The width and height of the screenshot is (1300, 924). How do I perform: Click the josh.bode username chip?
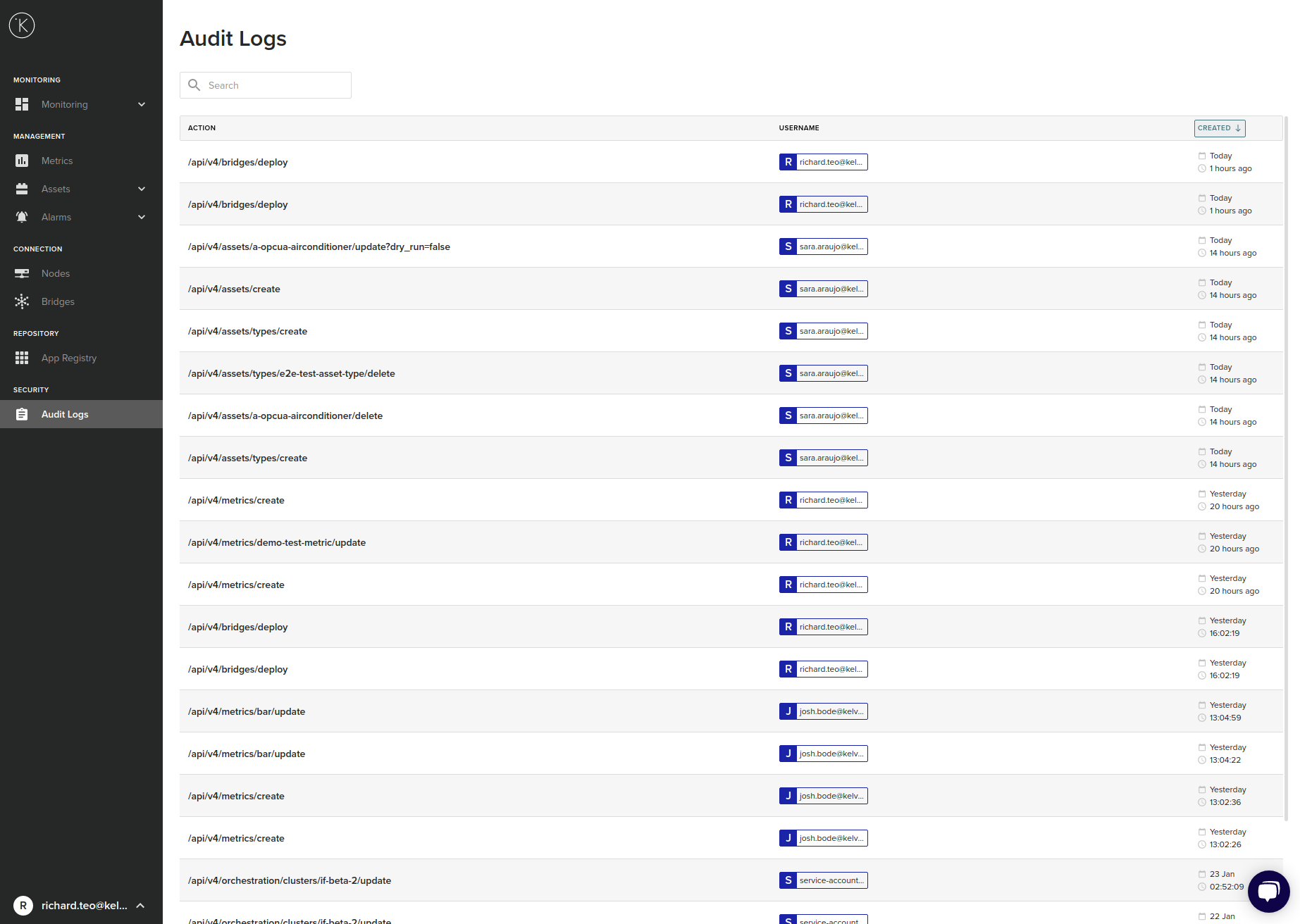[823, 711]
